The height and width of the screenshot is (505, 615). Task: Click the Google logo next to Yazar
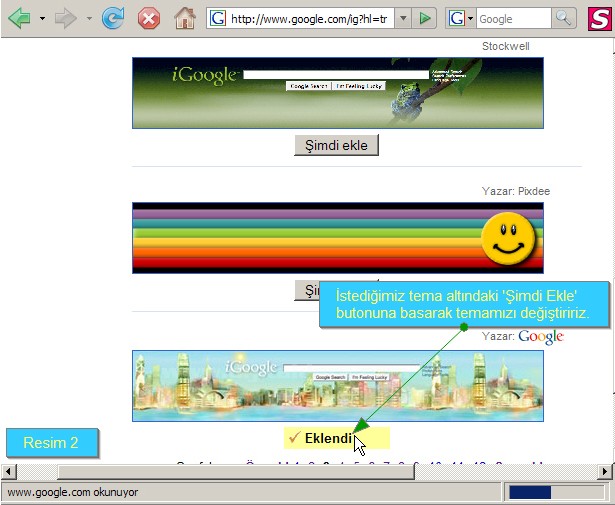coord(541,337)
